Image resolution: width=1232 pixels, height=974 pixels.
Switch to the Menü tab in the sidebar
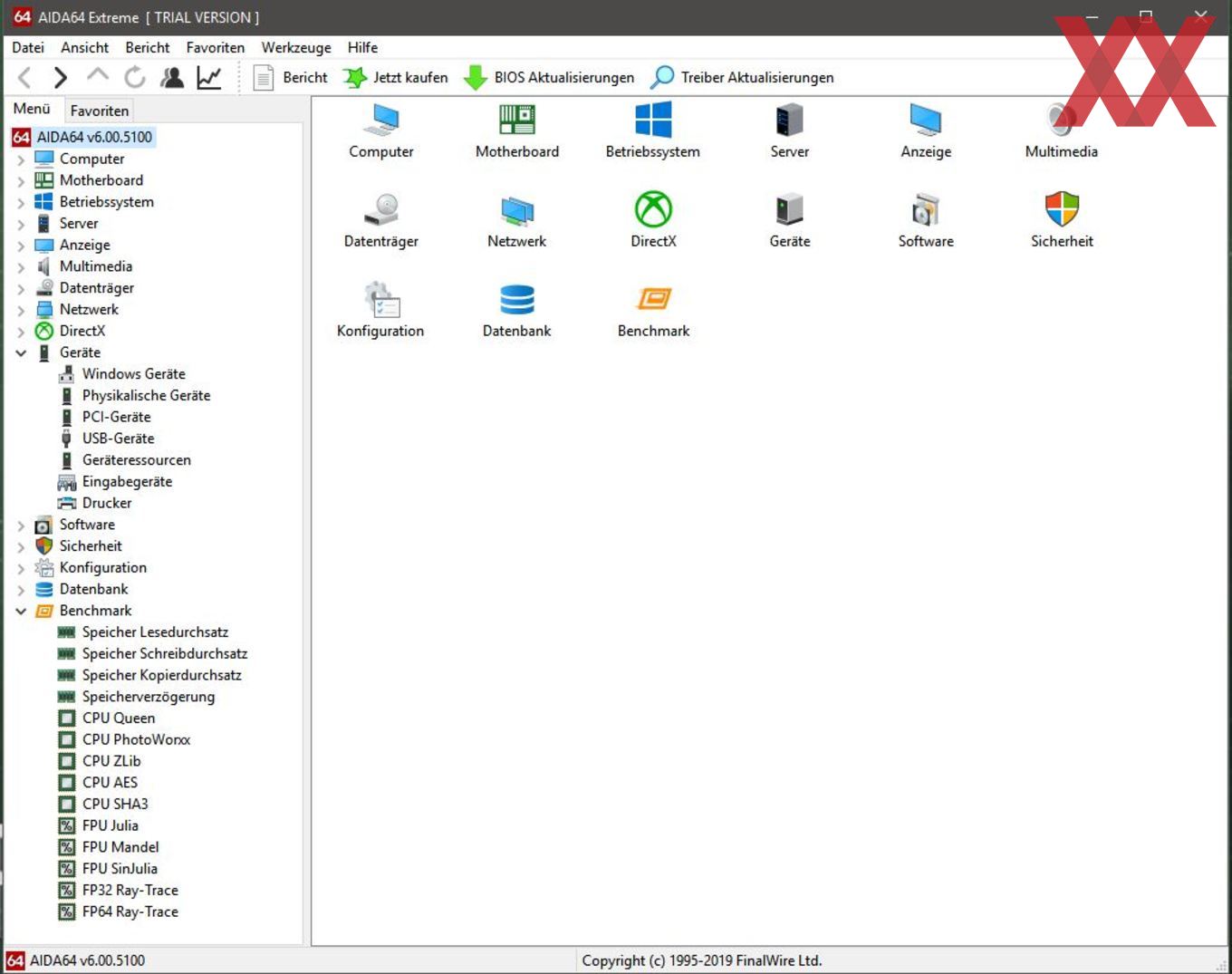pyautogui.click(x=32, y=109)
